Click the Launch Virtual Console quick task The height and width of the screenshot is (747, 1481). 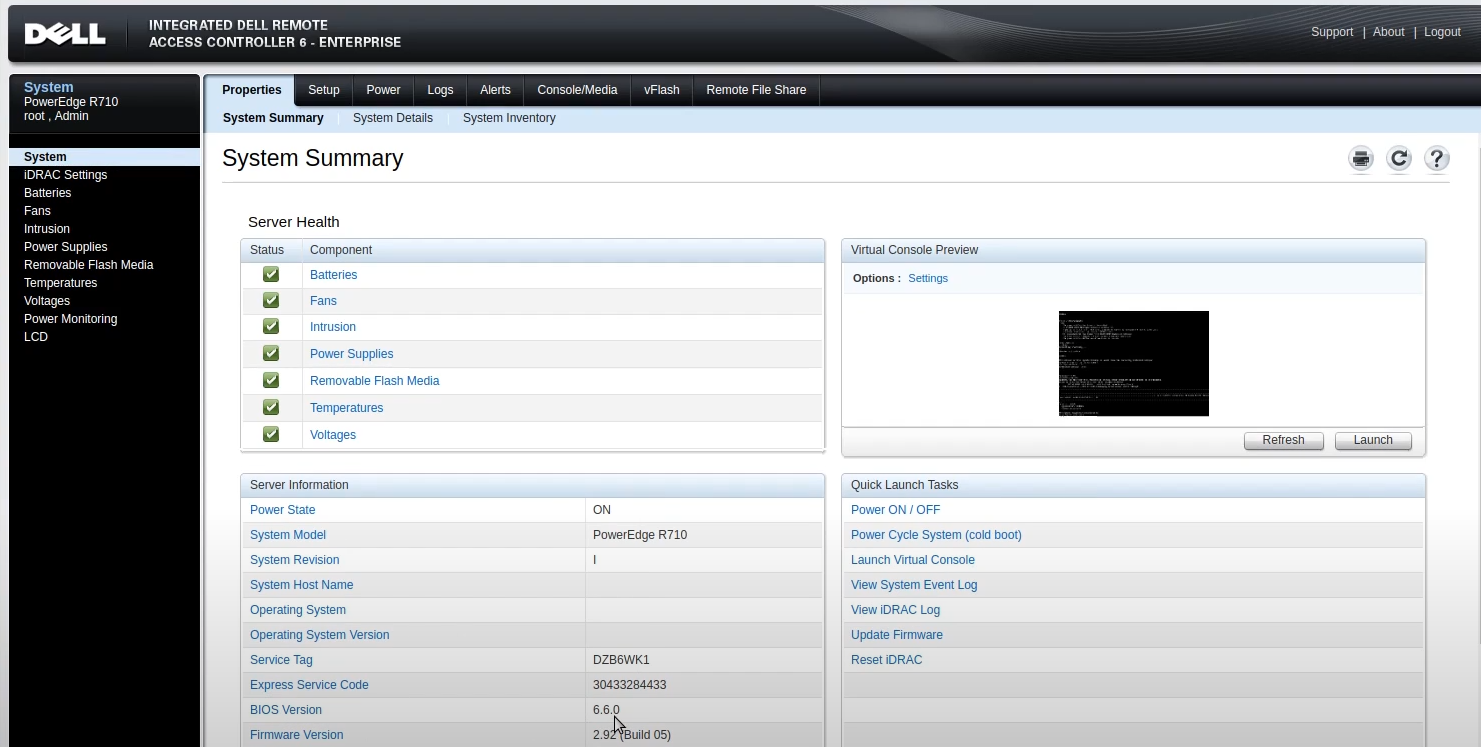click(x=913, y=560)
